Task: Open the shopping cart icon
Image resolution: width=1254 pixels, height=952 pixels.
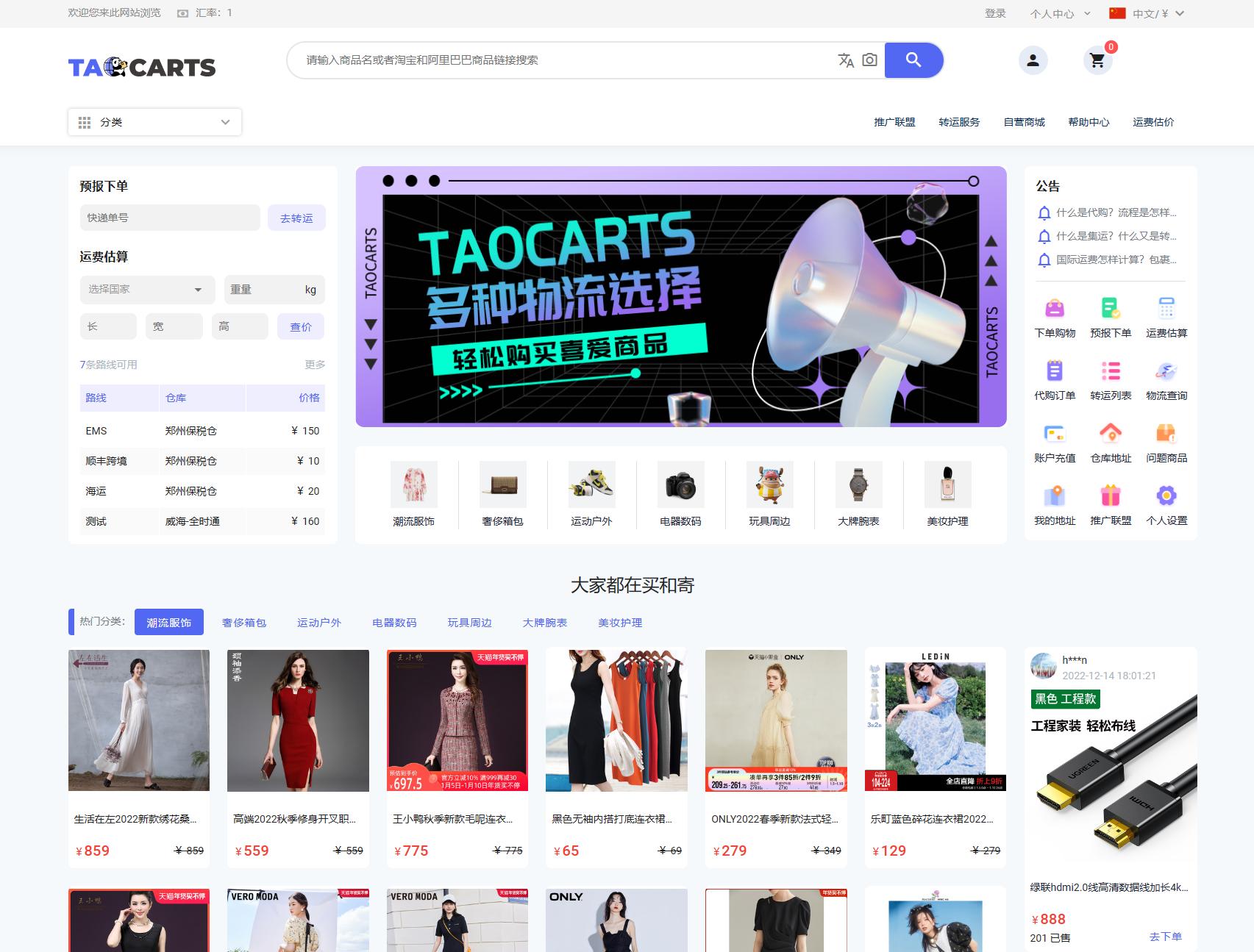Action: 1097,60
